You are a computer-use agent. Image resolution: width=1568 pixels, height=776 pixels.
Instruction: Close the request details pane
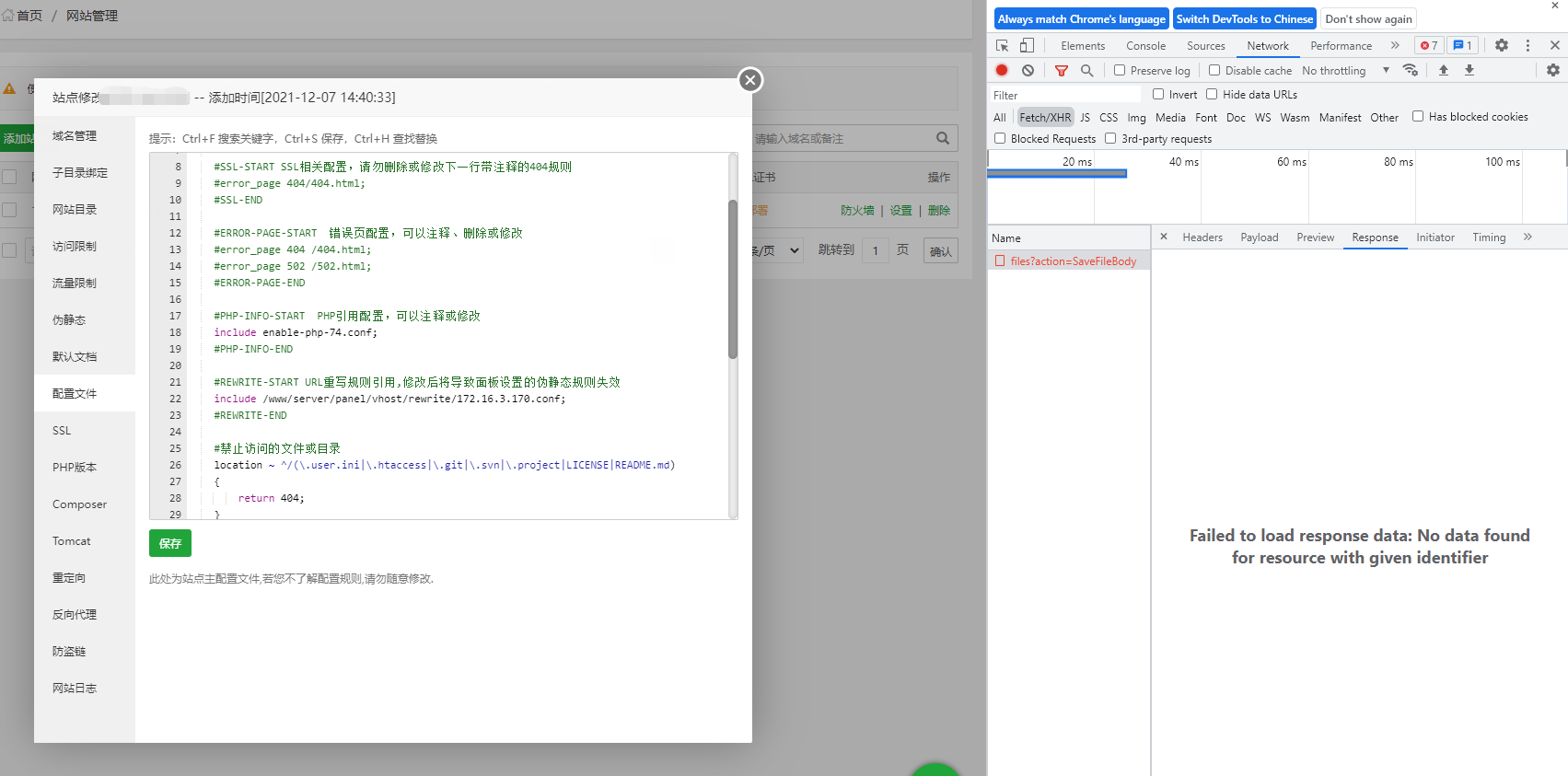(1164, 237)
